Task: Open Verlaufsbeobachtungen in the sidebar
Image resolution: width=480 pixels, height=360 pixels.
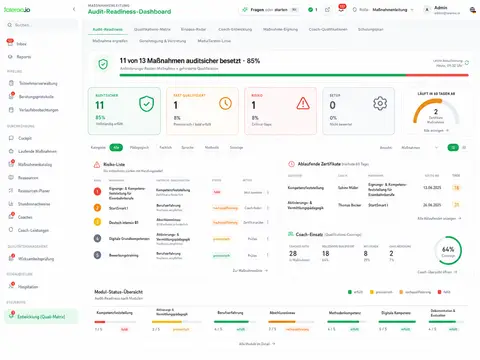Action: click(x=38, y=110)
